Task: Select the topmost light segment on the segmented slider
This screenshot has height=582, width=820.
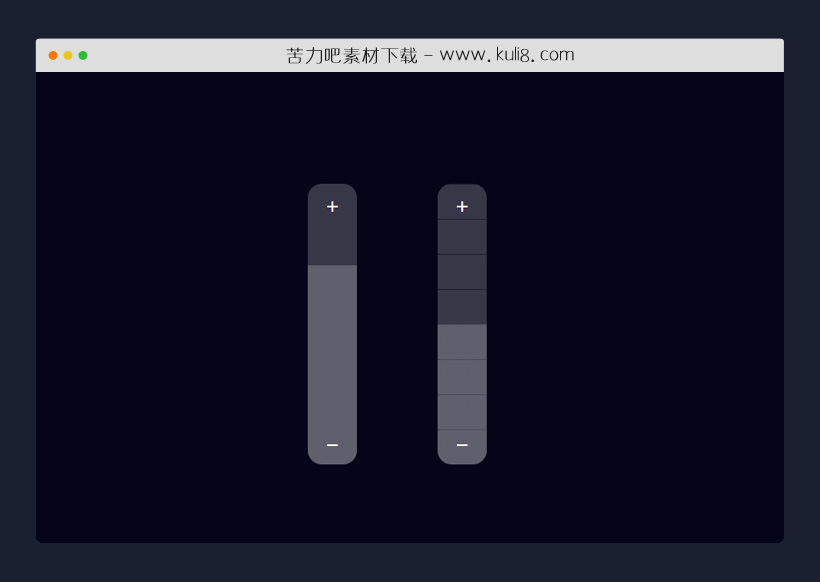Action: tap(462, 342)
